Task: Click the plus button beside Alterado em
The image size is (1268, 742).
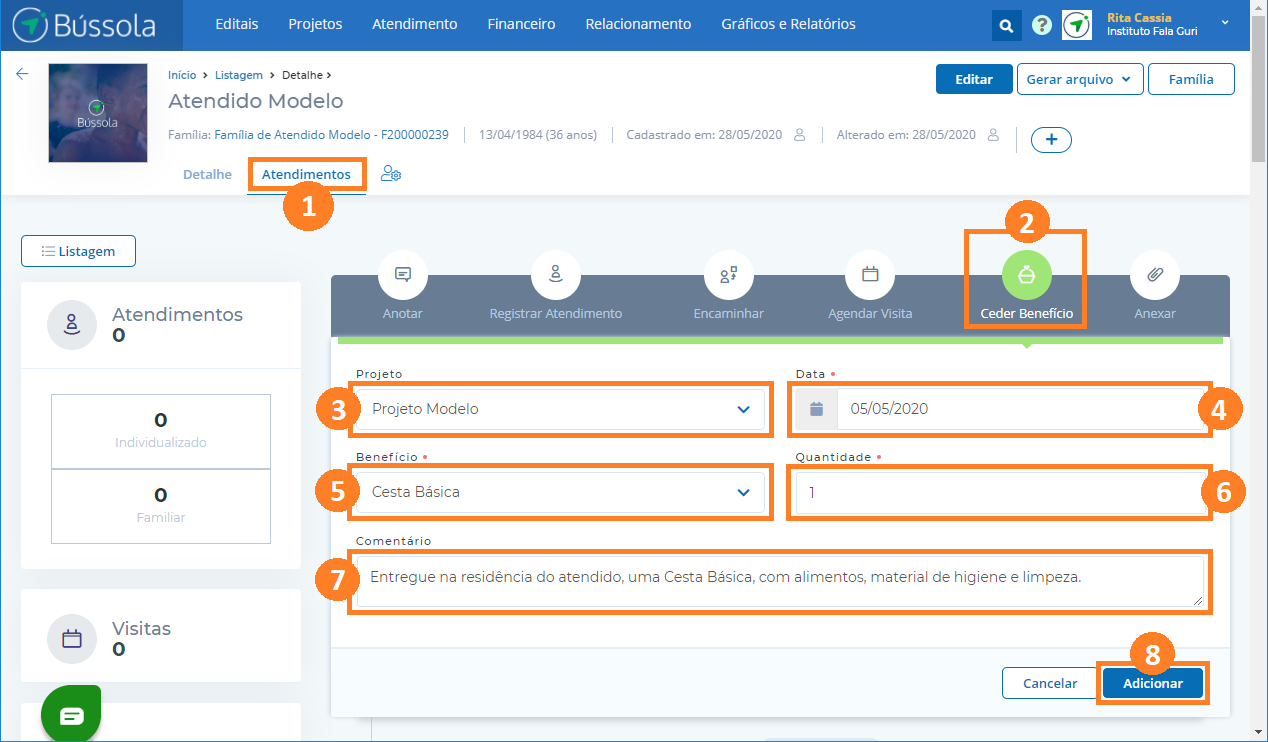Action: 1051,140
